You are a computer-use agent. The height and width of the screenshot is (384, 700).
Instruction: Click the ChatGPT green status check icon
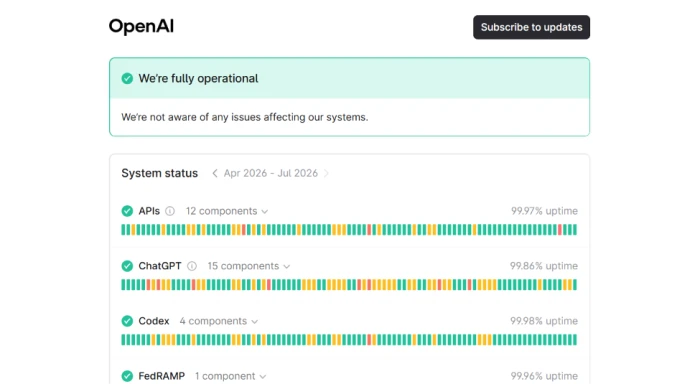coord(127,266)
